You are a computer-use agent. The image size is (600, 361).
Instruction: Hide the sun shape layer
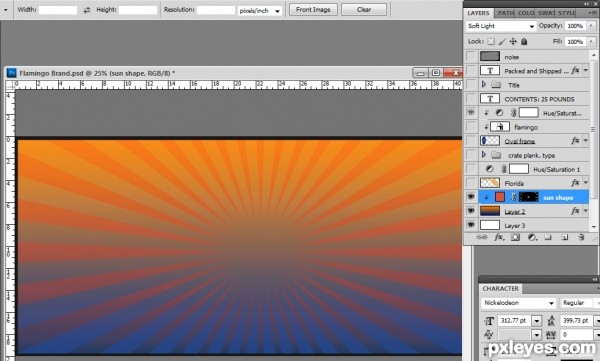(x=471, y=197)
